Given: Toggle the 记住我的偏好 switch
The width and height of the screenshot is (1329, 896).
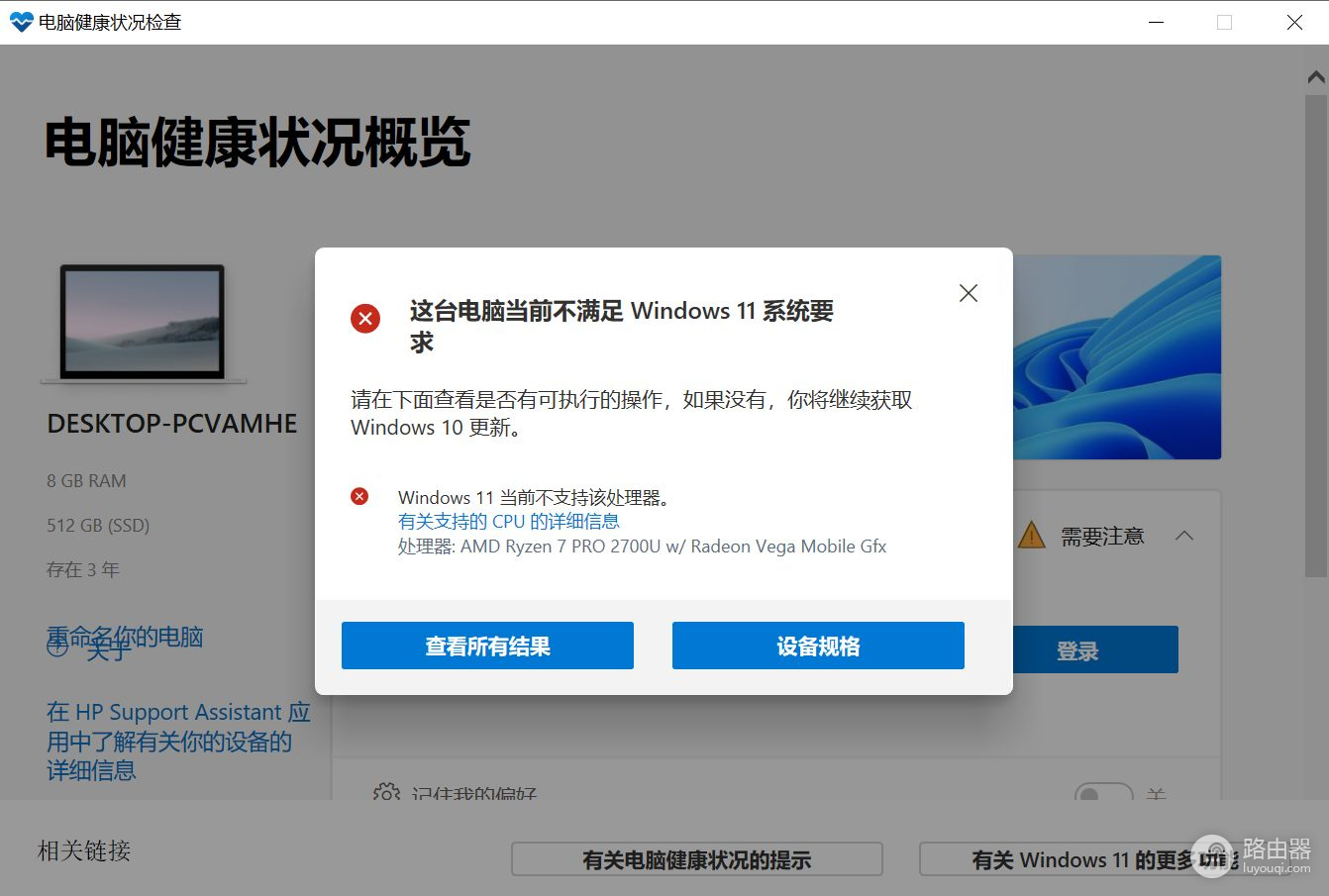Looking at the screenshot, I should [1103, 794].
